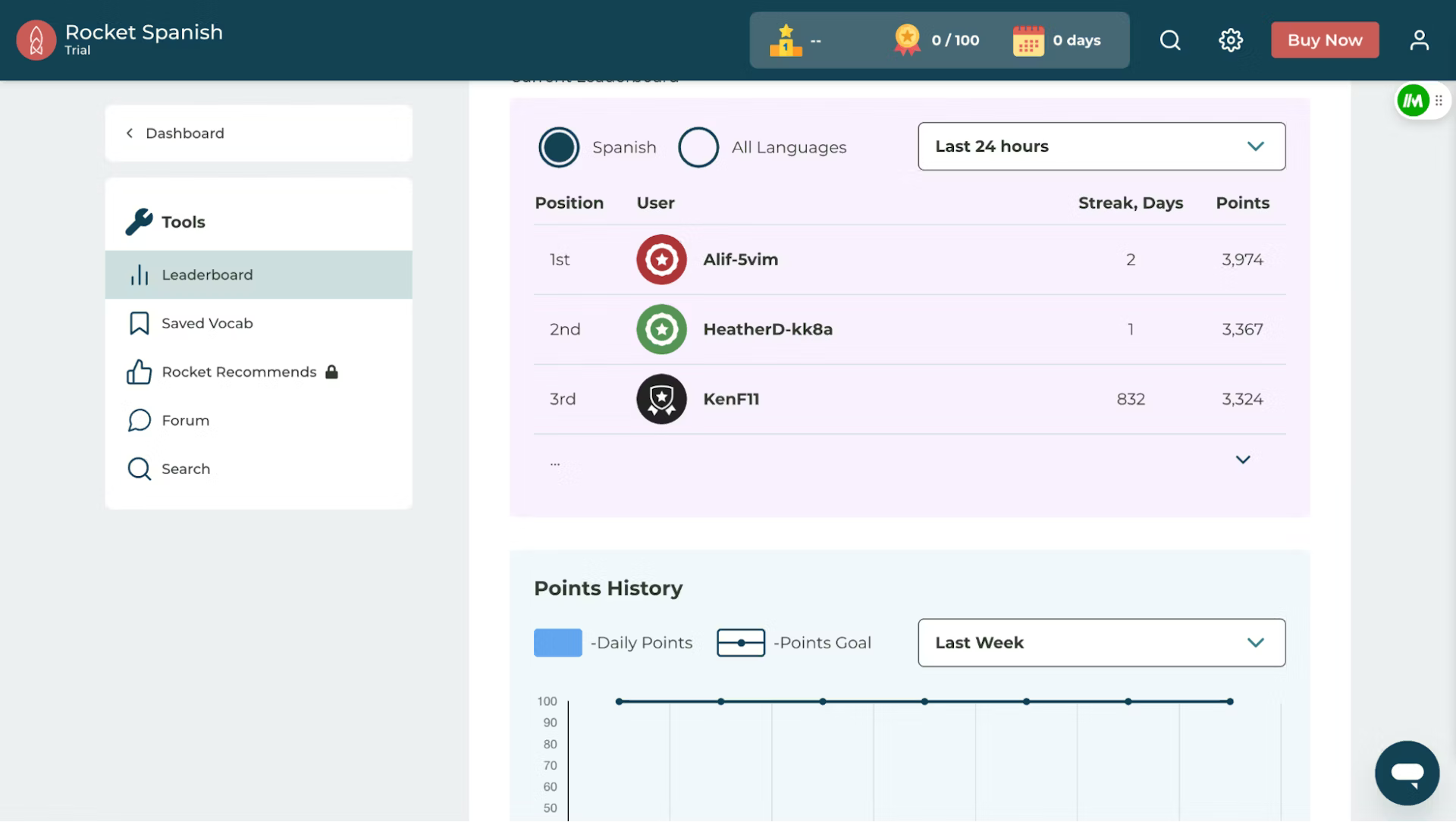
Task: Select the All Languages radio button
Action: click(698, 147)
